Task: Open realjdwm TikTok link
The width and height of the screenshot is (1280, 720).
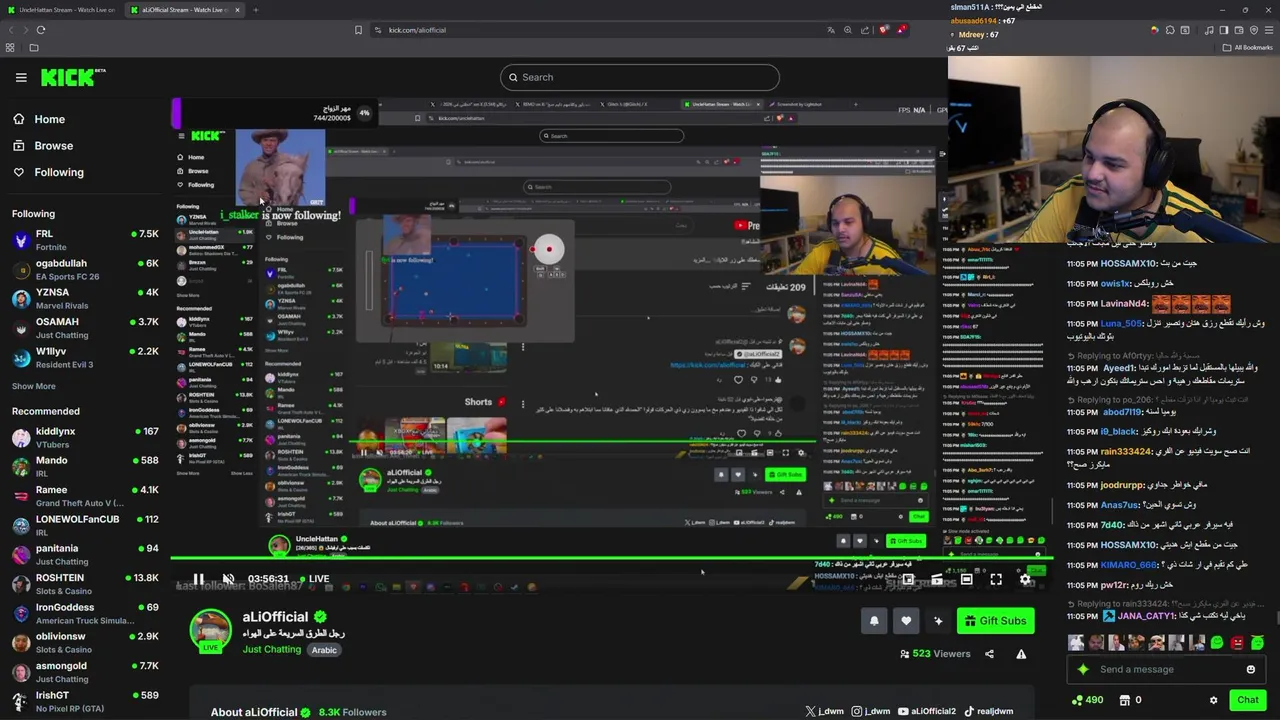Action: point(988,712)
